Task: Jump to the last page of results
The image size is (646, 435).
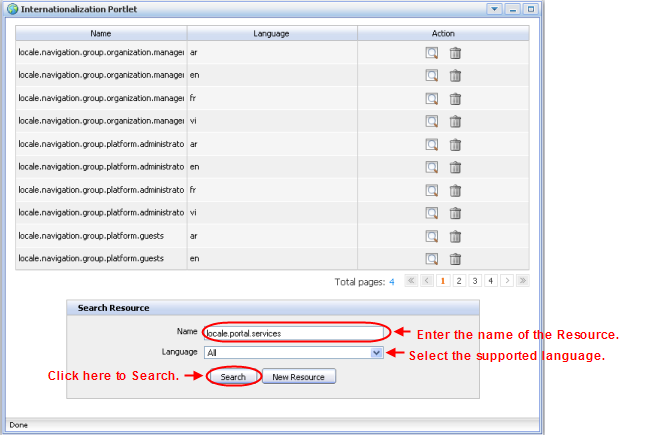Action: pyautogui.click(x=522, y=282)
